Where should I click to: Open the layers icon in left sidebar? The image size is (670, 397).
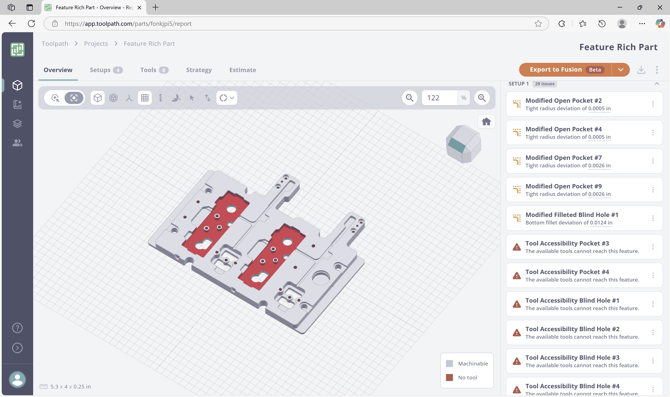tap(18, 124)
